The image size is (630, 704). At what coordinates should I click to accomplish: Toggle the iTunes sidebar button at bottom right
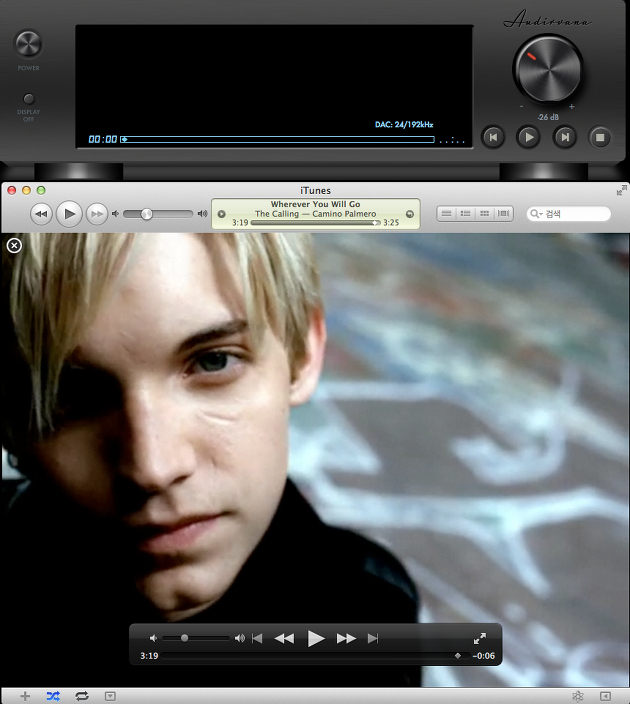tap(605, 696)
